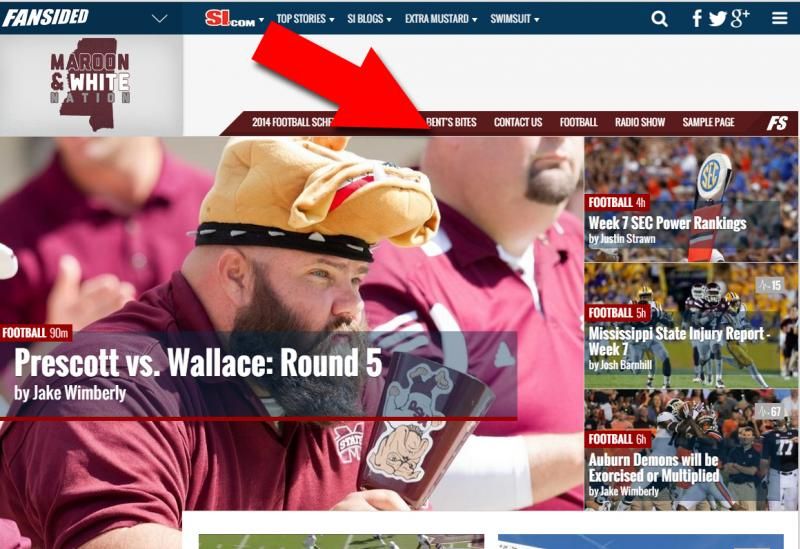
Task: Open the search magnifier icon
Action: (x=659, y=19)
